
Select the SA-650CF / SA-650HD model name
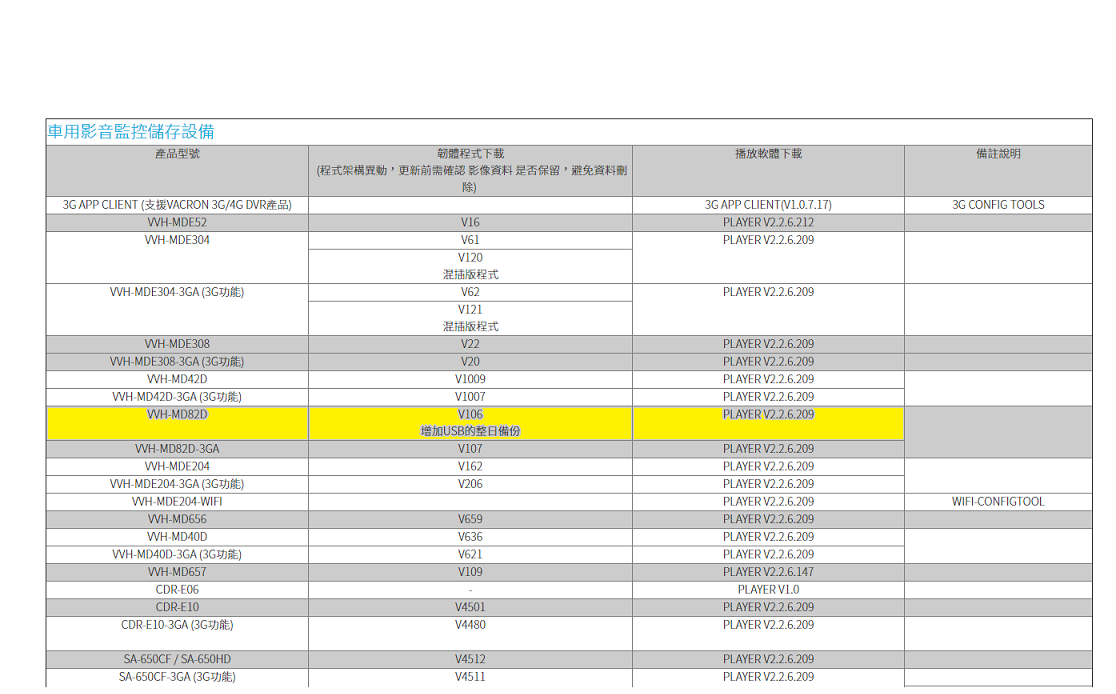pyautogui.click(x=177, y=660)
